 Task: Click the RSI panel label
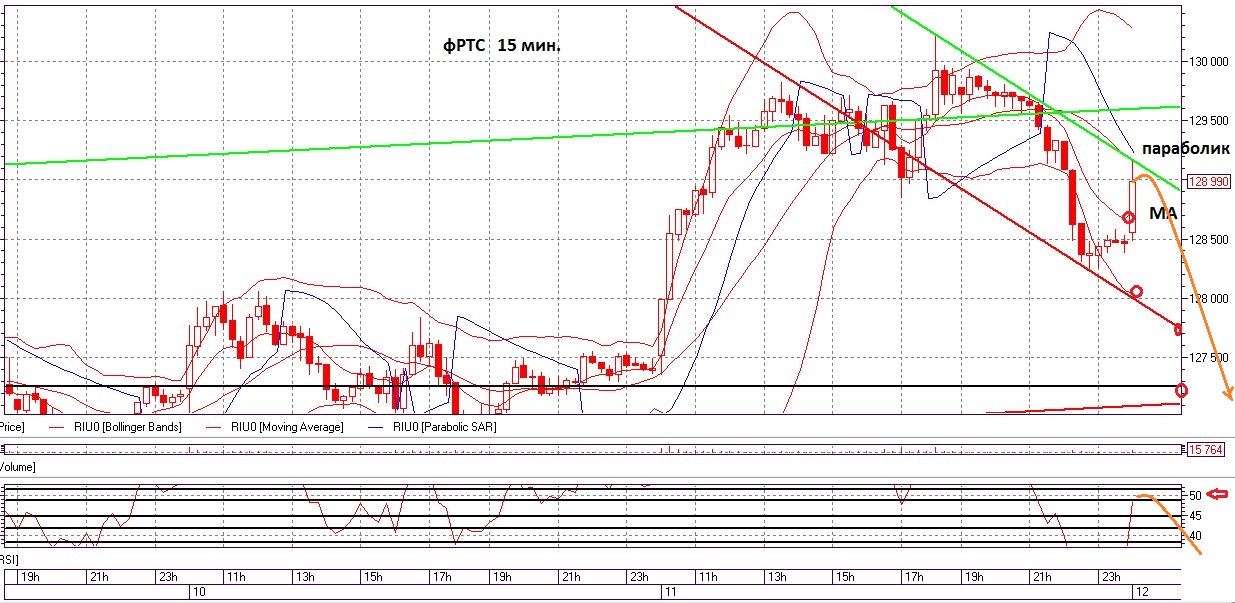click(x=10, y=560)
